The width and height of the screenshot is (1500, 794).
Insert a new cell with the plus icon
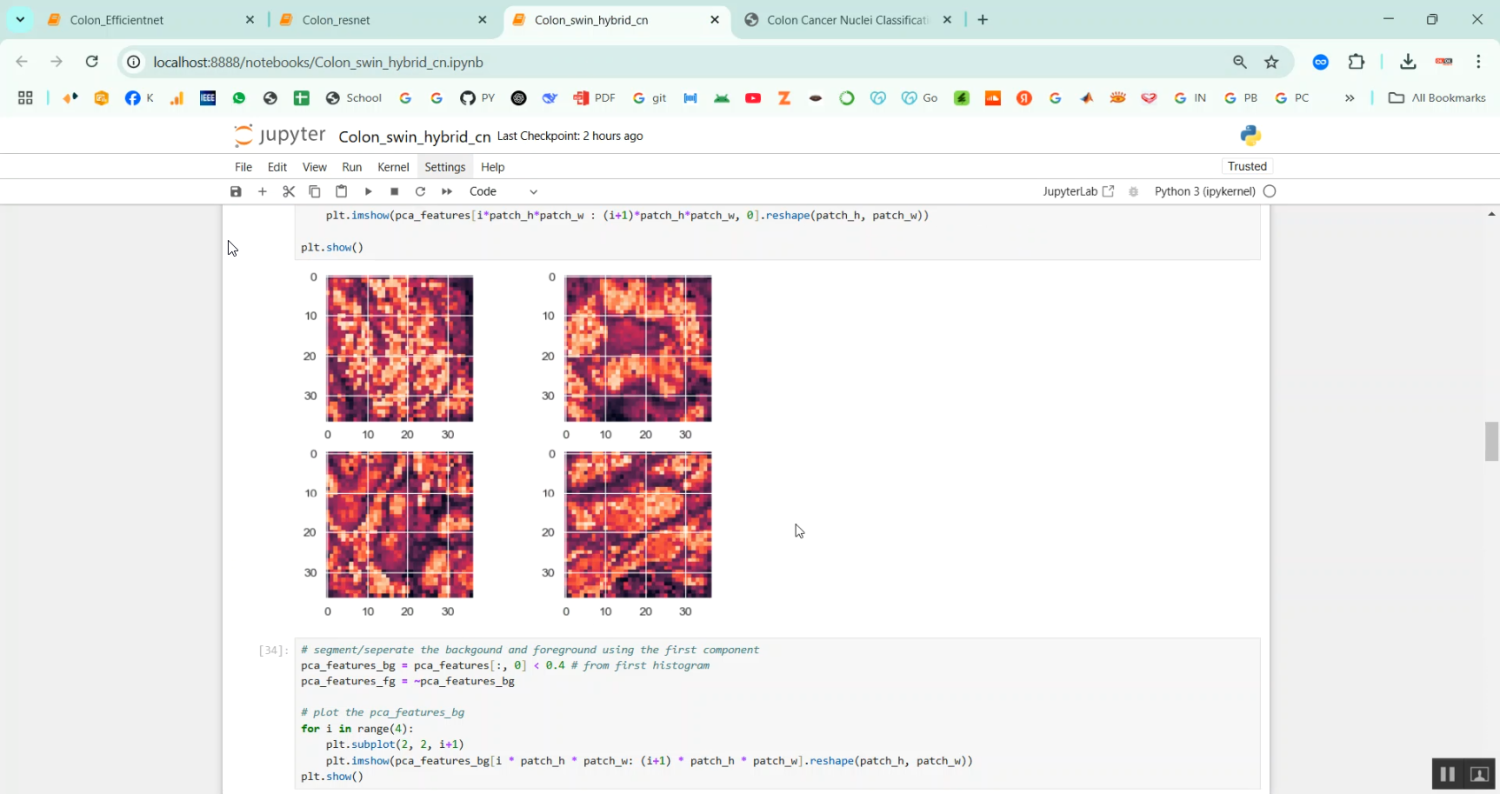point(262,191)
